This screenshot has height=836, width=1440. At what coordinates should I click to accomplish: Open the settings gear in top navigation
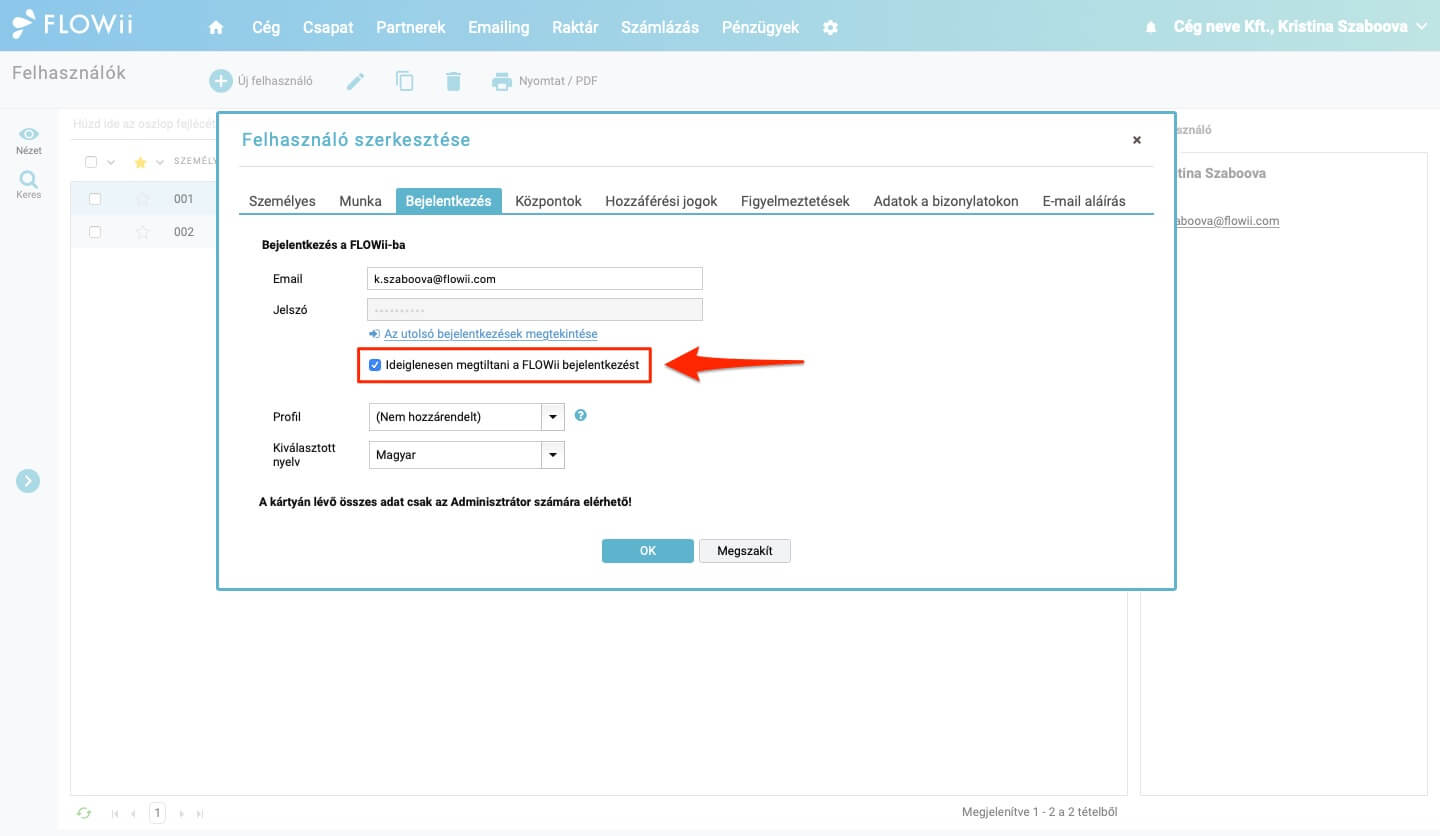[830, 28]
